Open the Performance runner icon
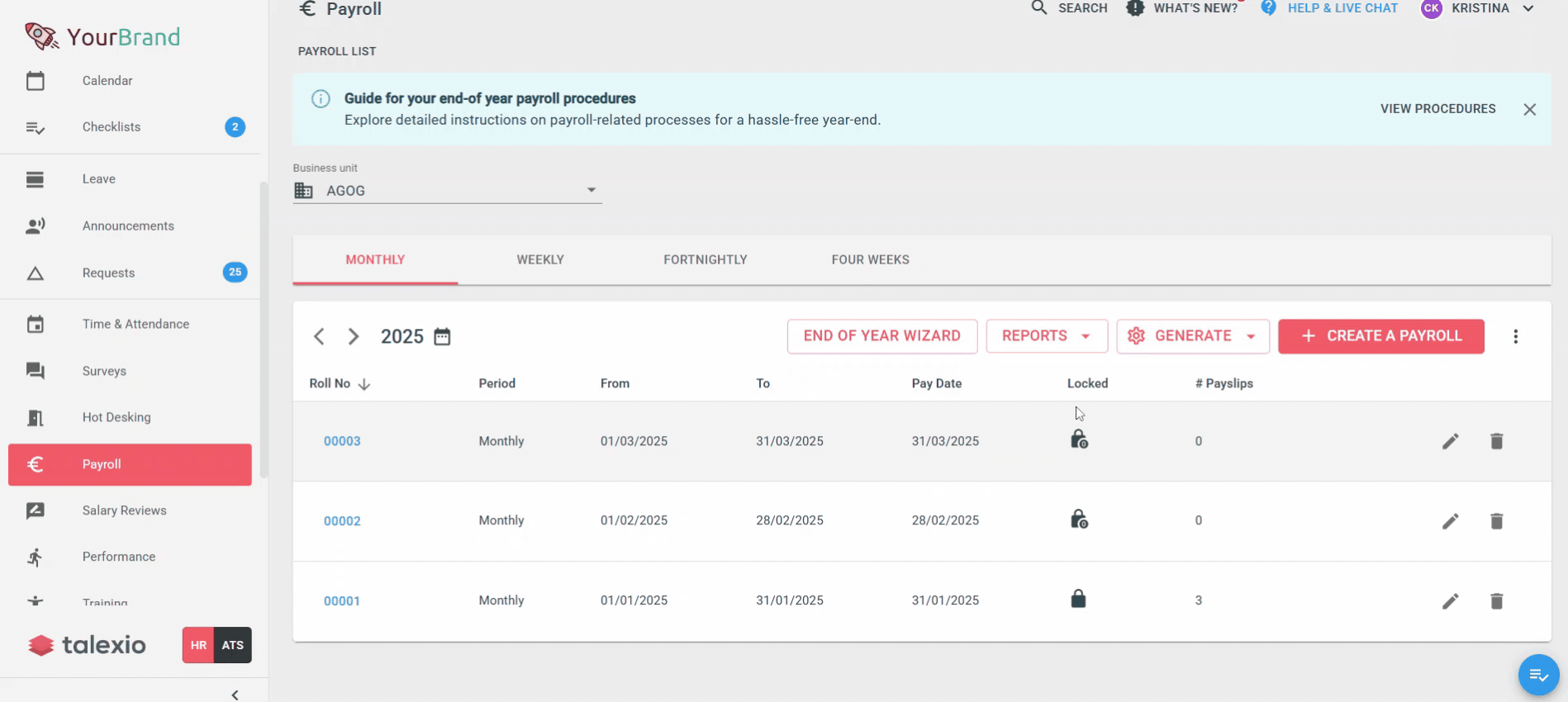This screenshot has width=1568, height=702. coord(35,557)
